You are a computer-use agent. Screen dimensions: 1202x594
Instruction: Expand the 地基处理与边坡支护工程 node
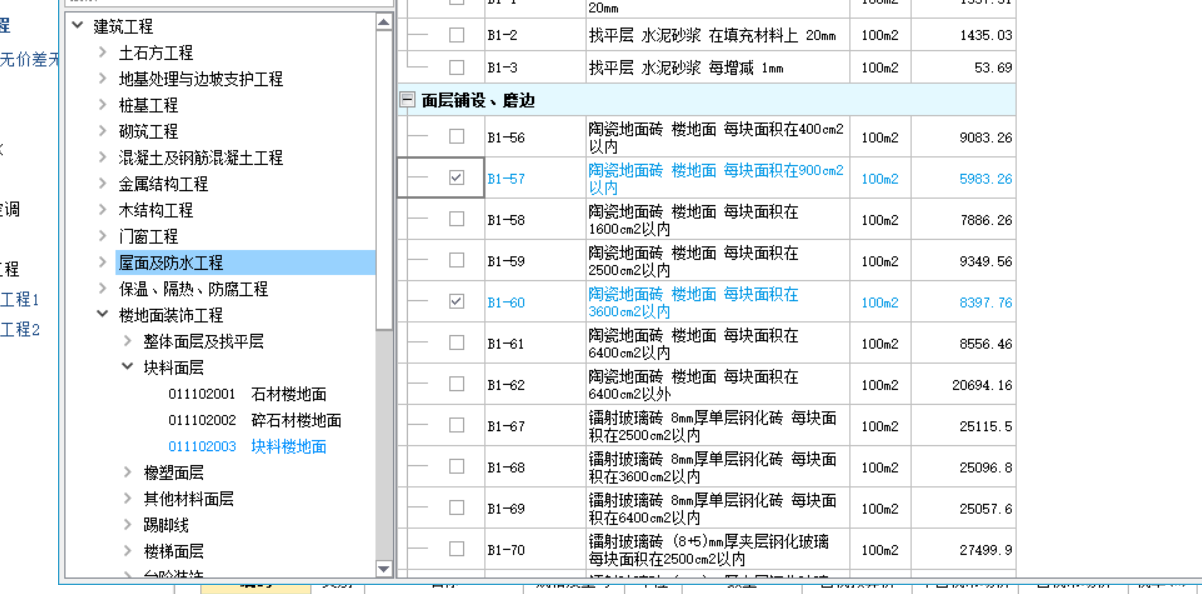(102, 78)
